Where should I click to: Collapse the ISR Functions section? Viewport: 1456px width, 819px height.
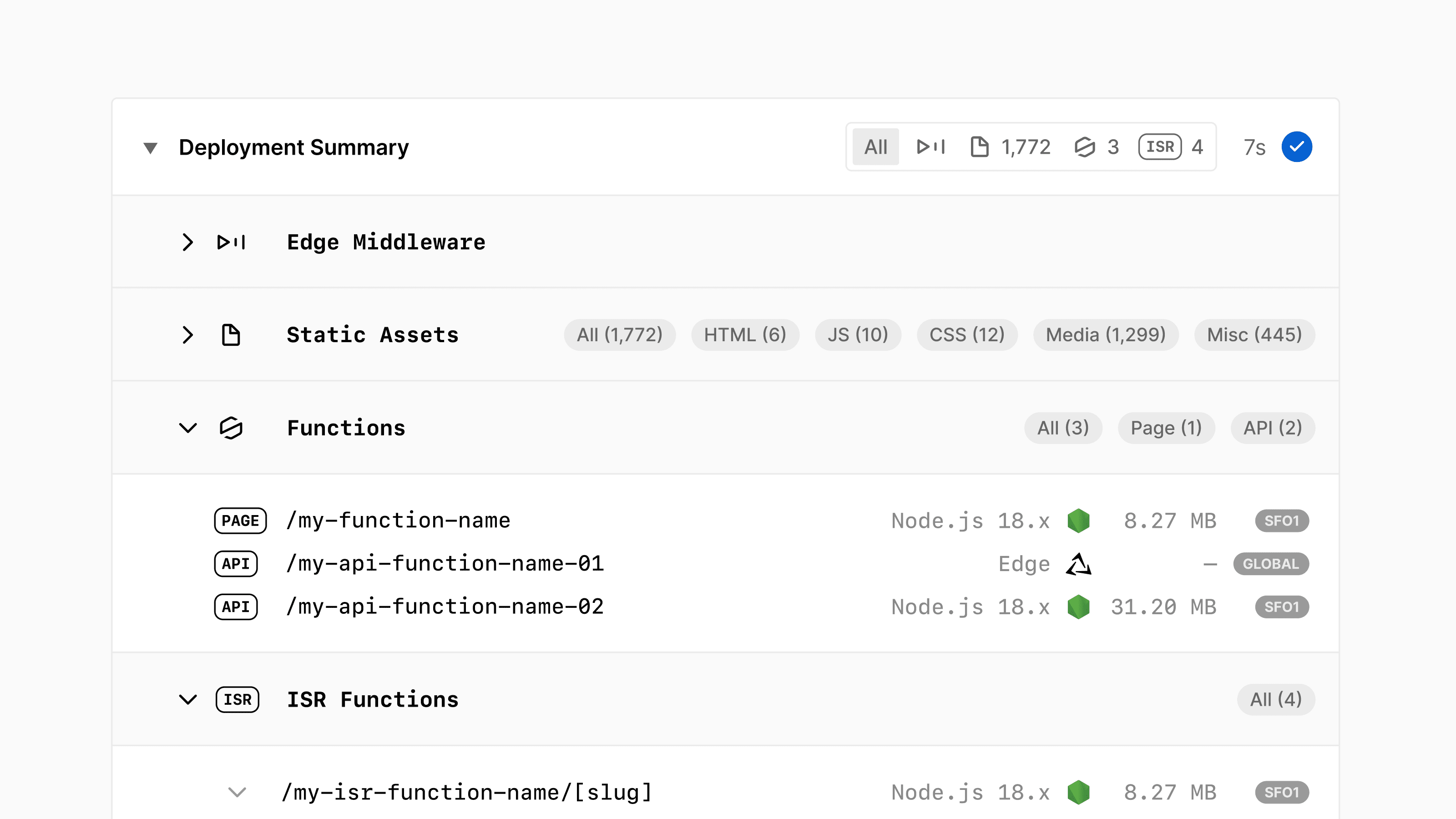(x=189, y=699)
